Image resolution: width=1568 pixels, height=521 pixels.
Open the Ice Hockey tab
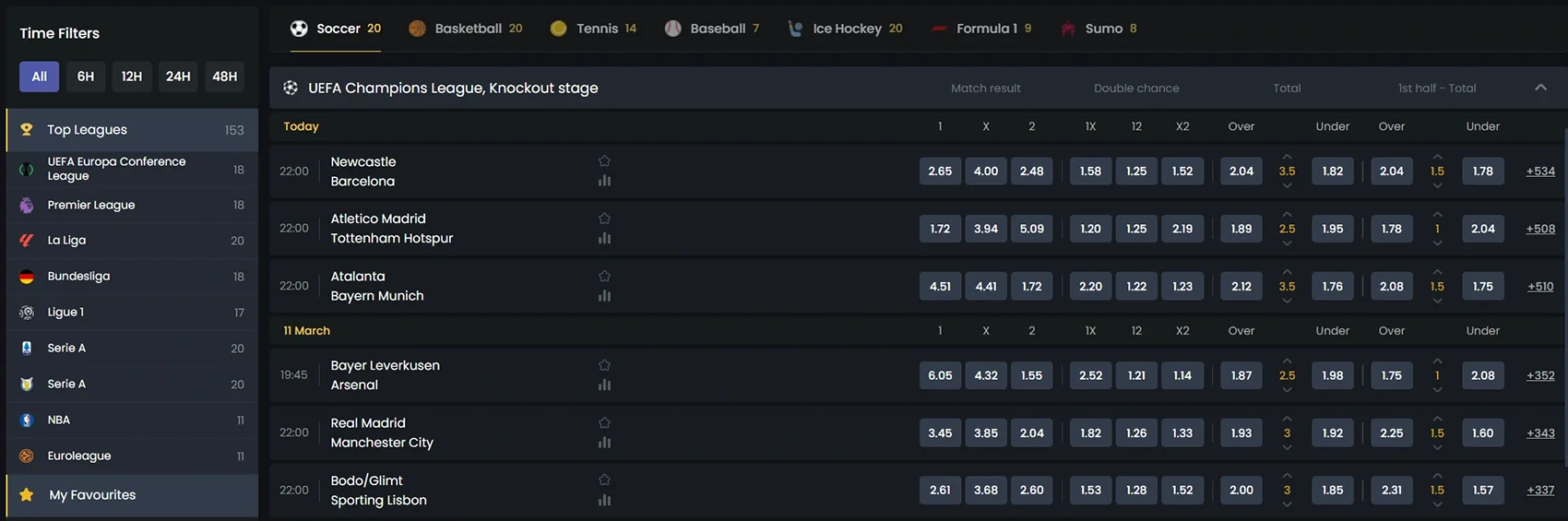pos(845,29)
